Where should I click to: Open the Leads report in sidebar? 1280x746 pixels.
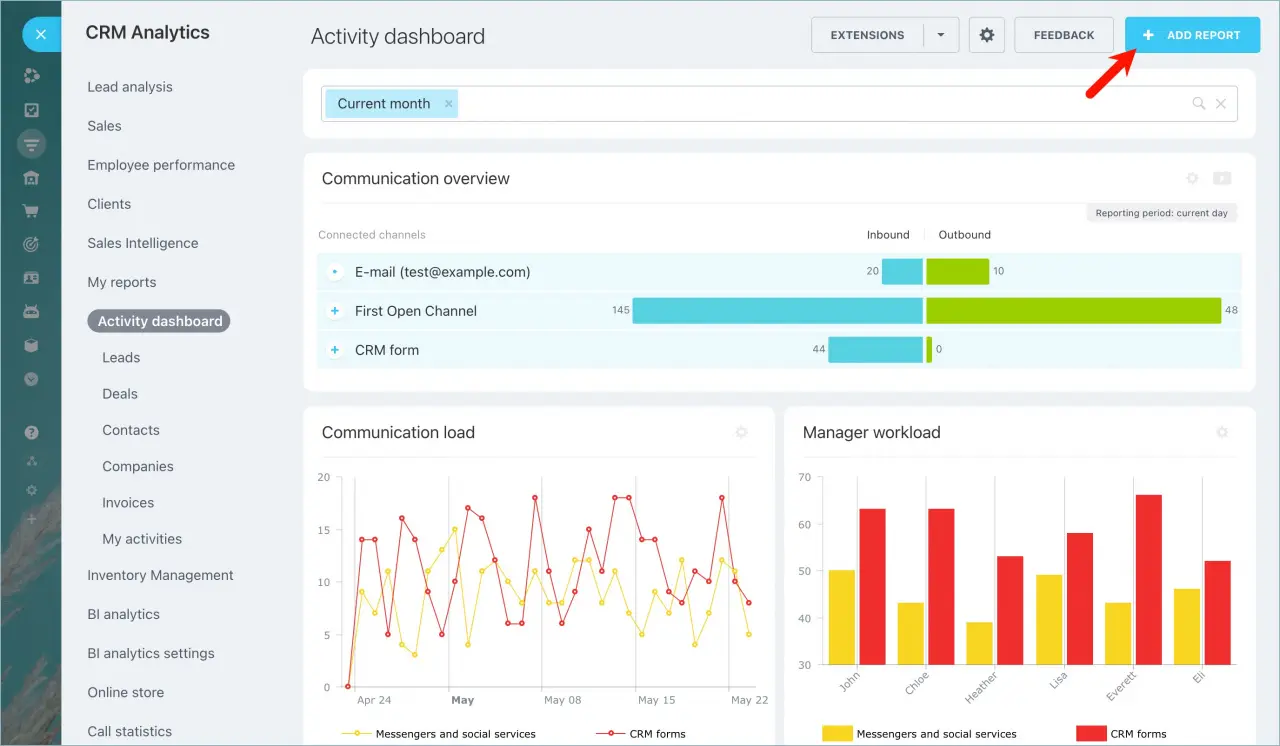121,357
